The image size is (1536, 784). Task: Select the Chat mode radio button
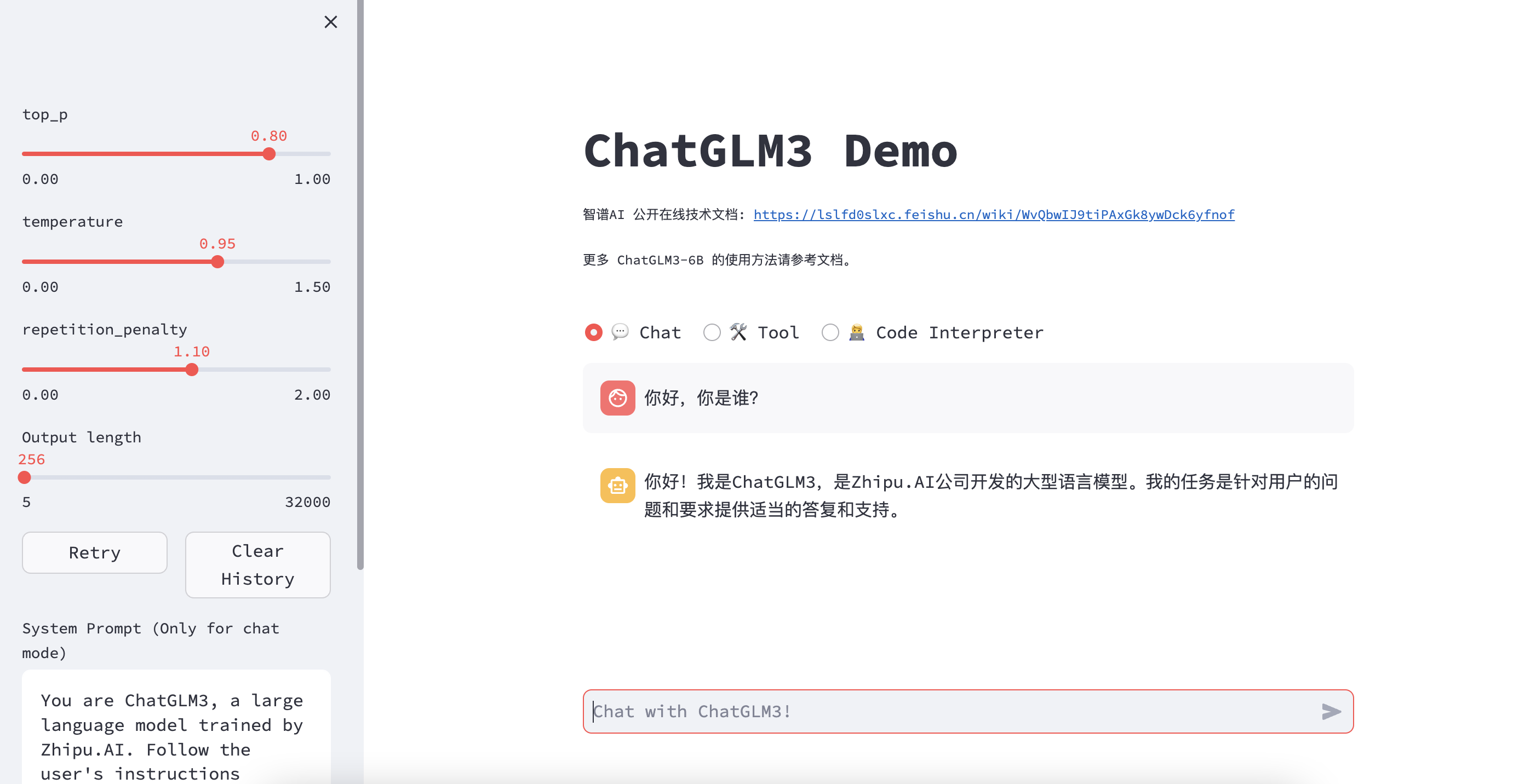(593, 332)
